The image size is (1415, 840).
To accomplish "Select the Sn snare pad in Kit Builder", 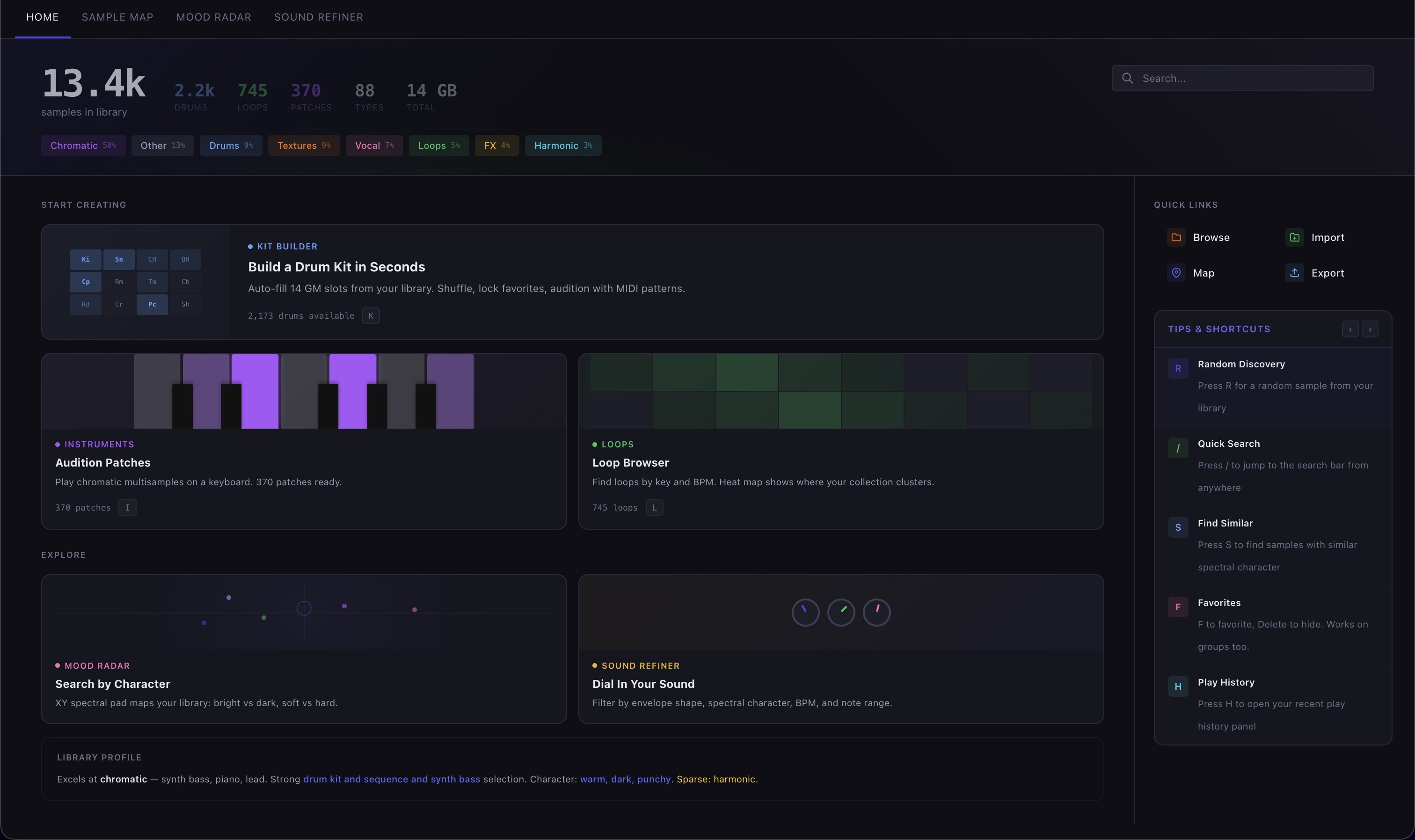I will [x=118, y=259].
